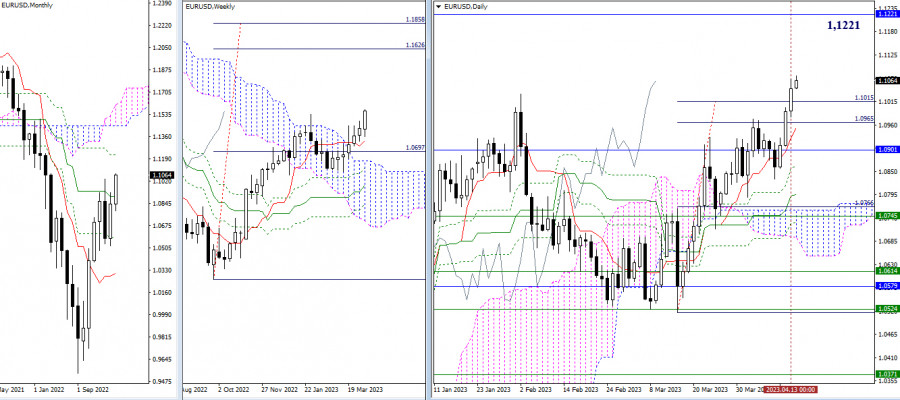Click the 8 Mar 2023 date label

[665, 389]
